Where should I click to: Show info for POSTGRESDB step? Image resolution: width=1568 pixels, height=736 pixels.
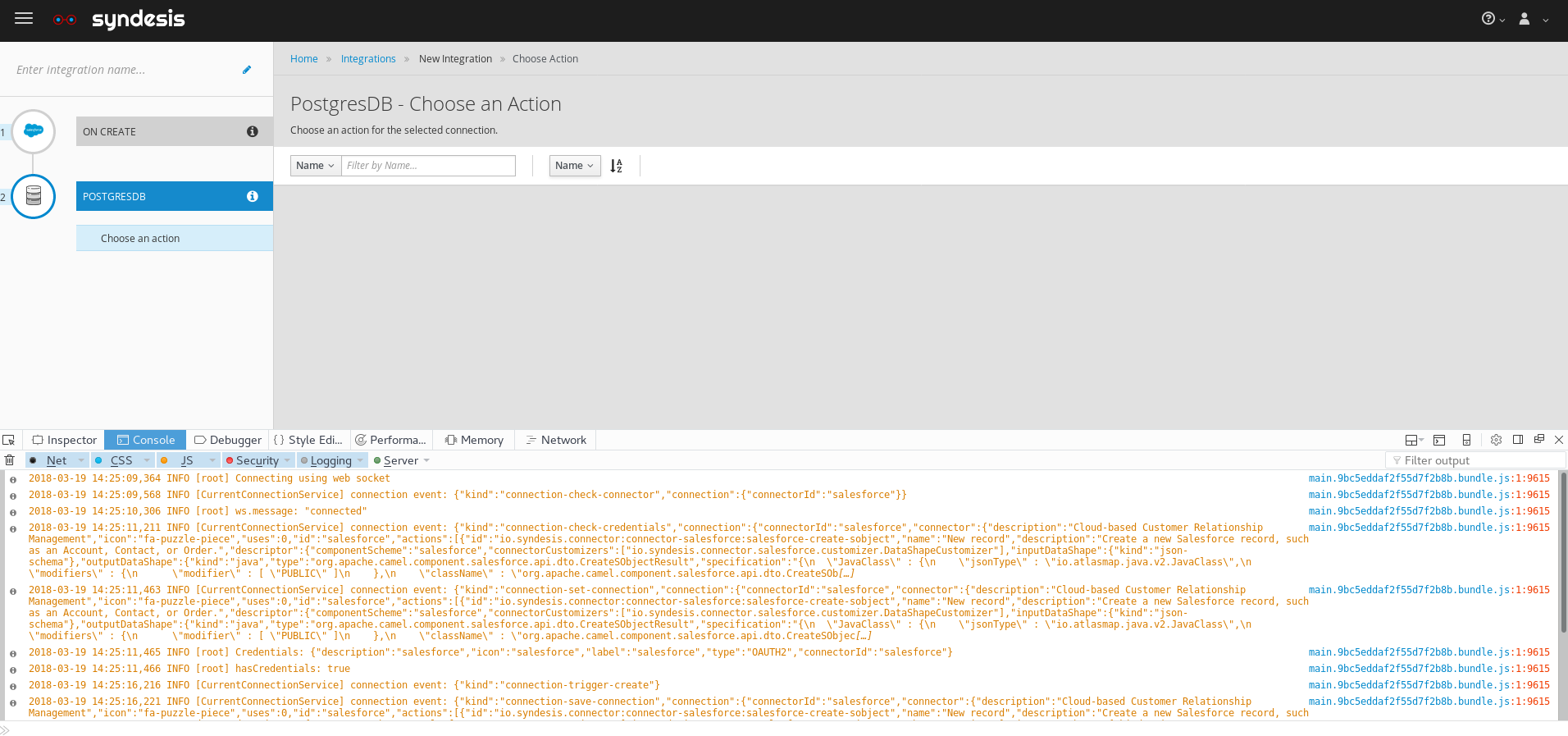coord(253,196)
